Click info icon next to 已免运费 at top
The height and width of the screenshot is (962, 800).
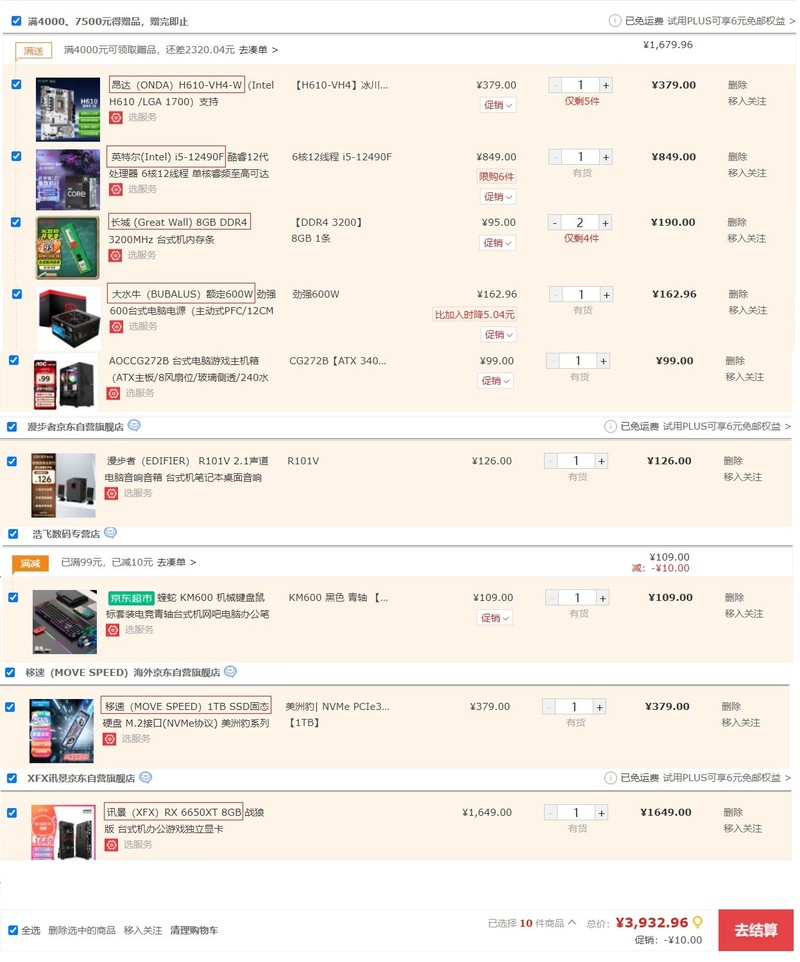click(x=615, y=21)
